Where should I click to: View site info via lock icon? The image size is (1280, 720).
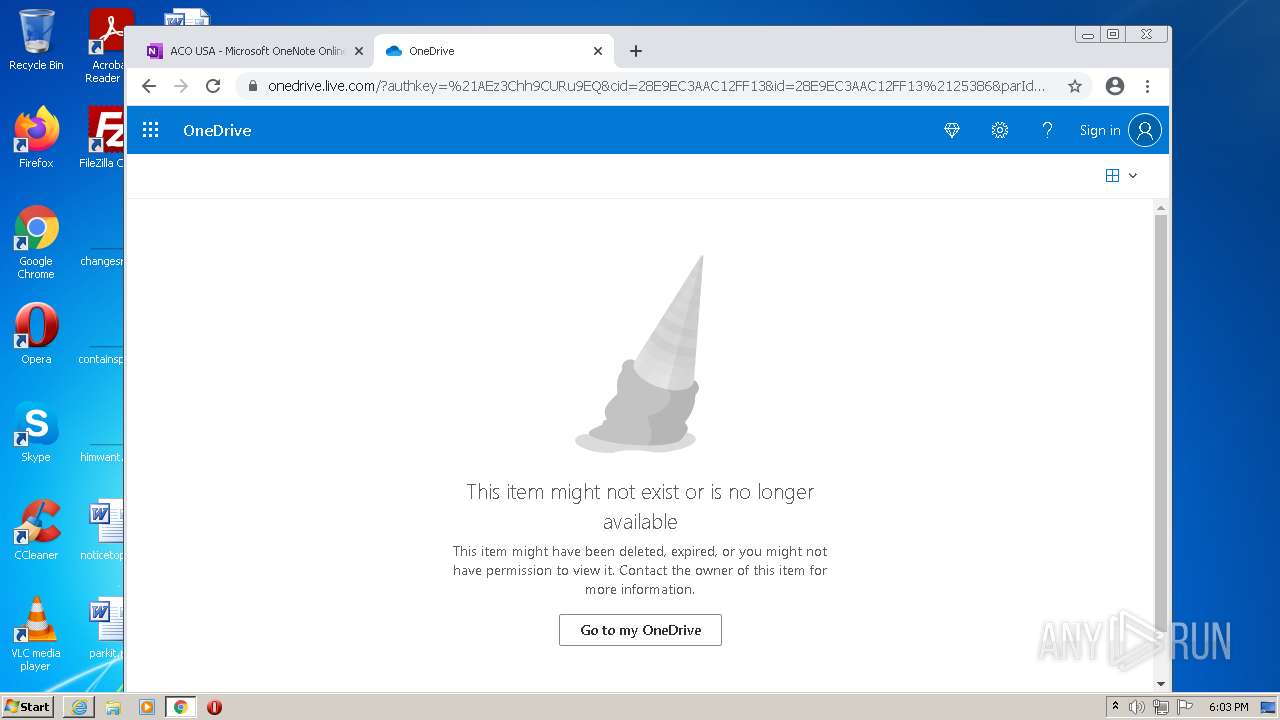(x=253, y=86)
